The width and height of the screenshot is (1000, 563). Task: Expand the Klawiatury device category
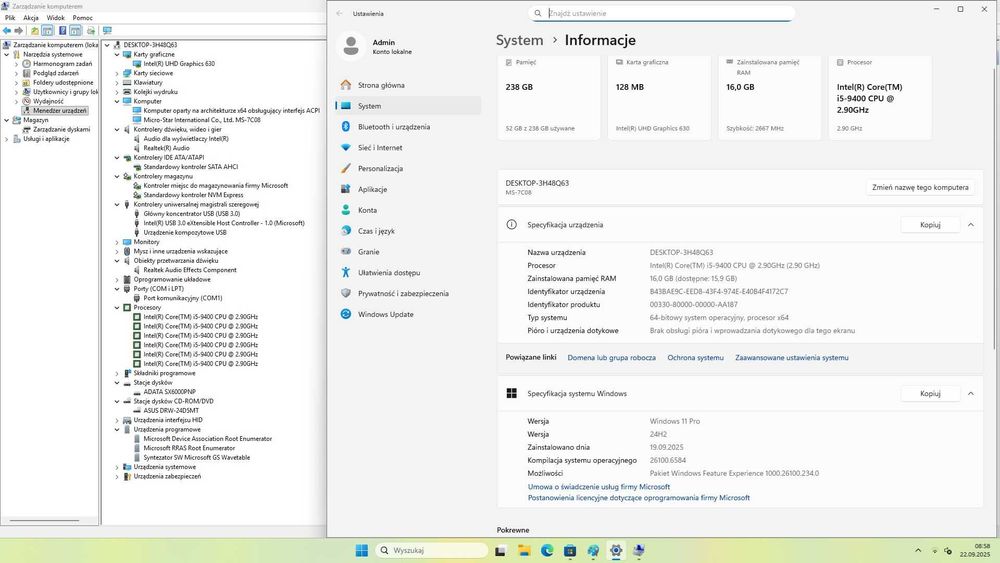[117, 82]
